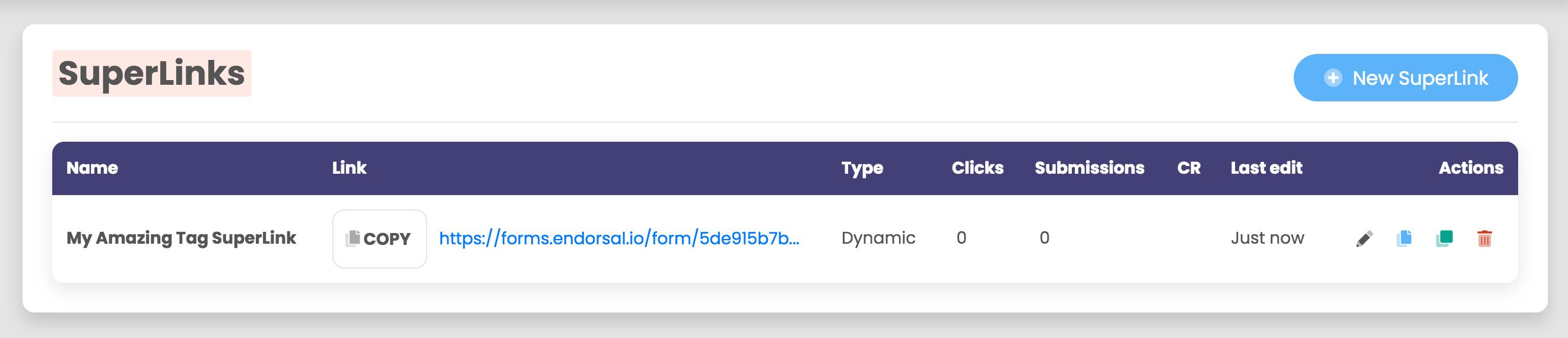
Task: Click the Dynamic type cell
Action: 878,238
